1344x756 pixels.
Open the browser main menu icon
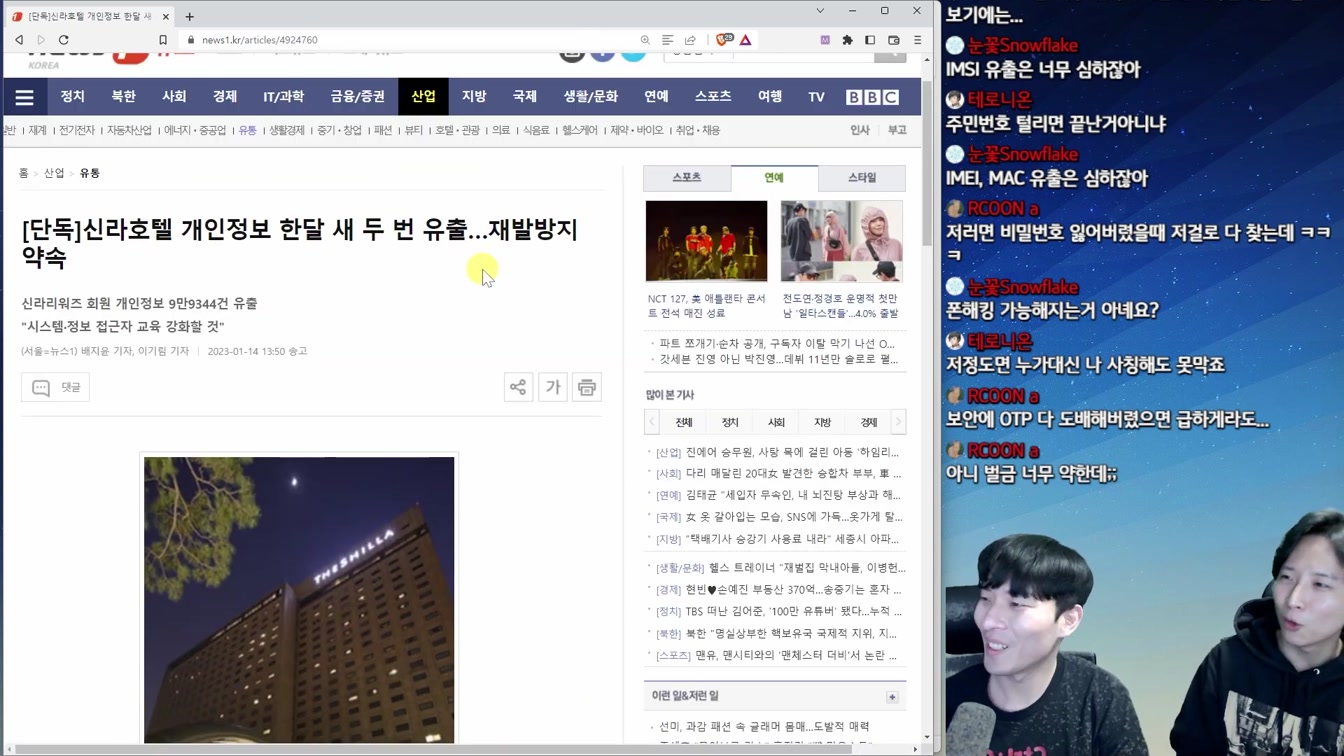click(917, 40)
